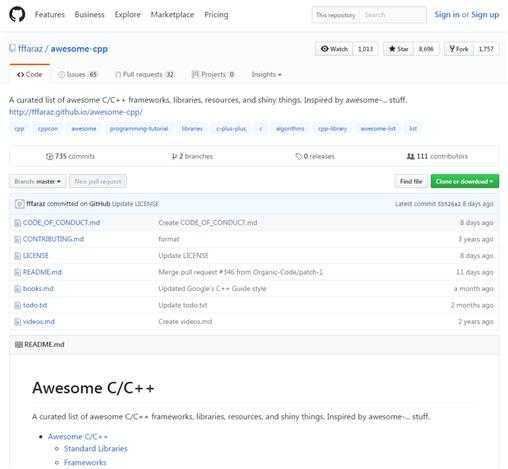Open the Update LICENSE latest commit message
This screenshot has width=508, height=469.
point(135,204)
